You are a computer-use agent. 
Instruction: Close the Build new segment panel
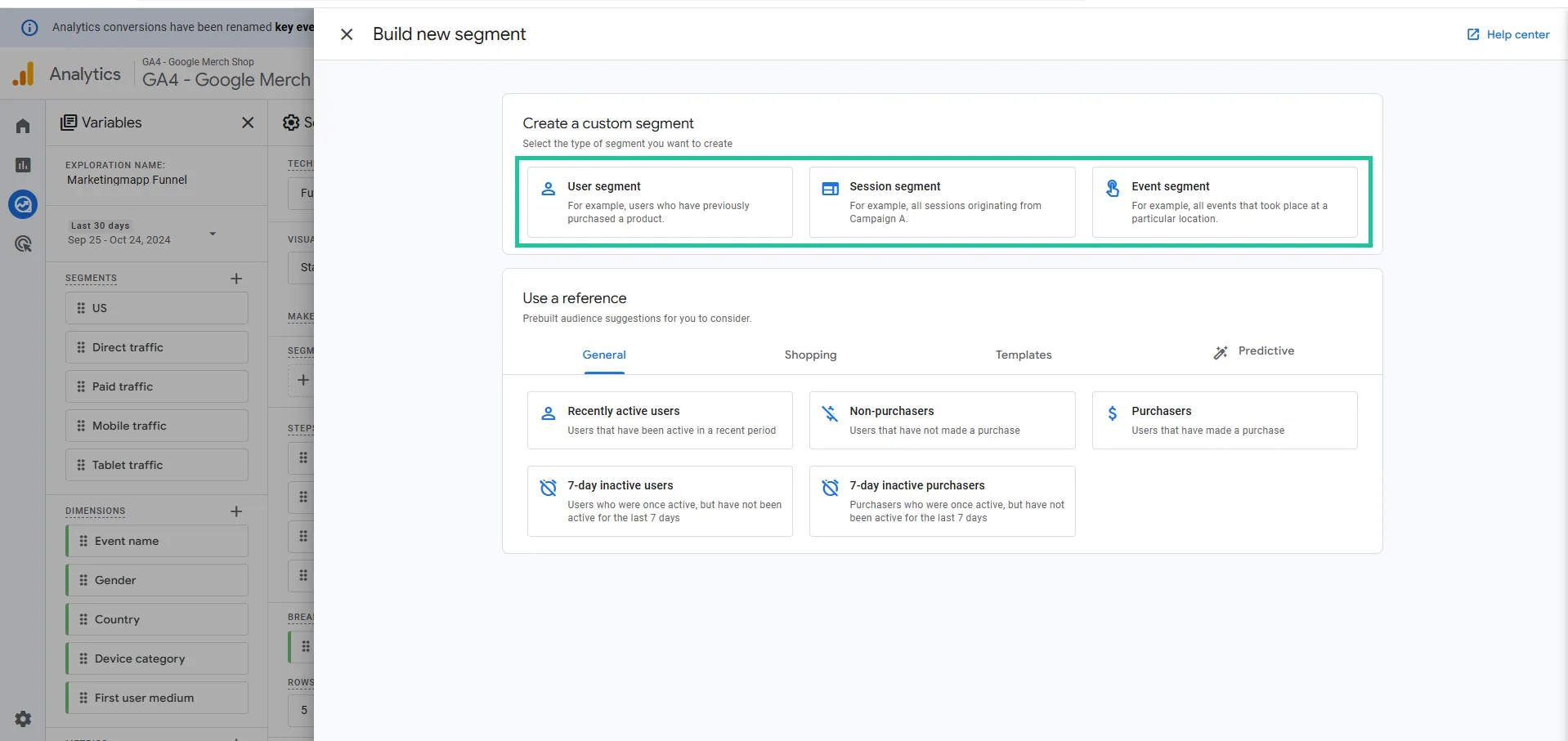tap(347, 34)
